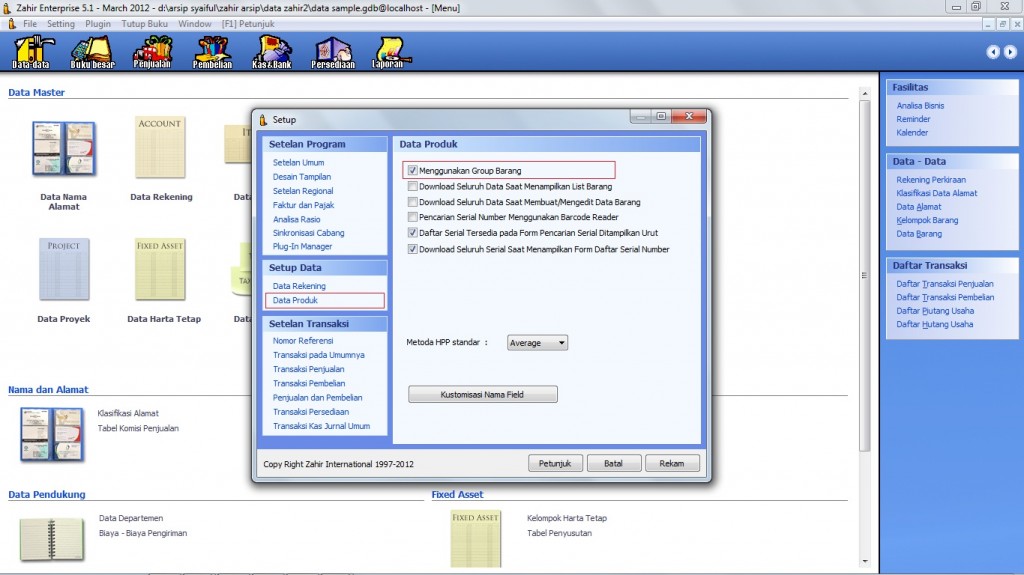Open the Analisa Bisnis link in Fasilitas

coord(920,105)
